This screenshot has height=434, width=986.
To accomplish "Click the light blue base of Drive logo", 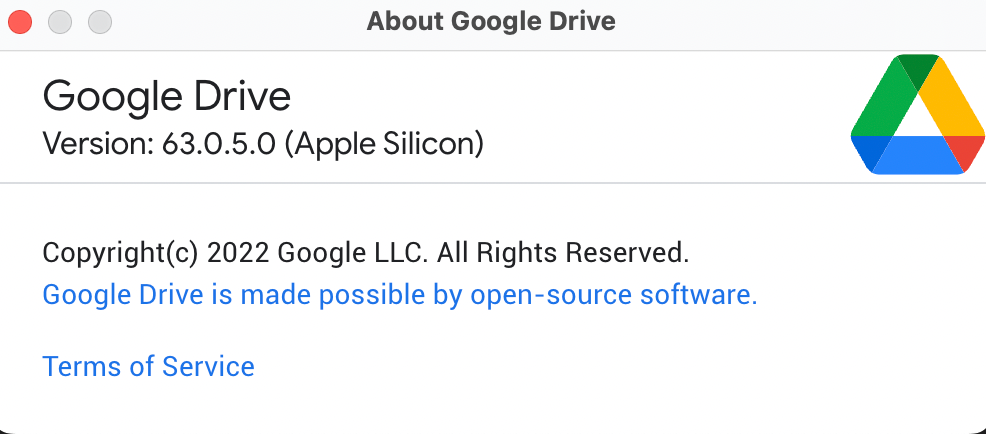I will (918, 155).
